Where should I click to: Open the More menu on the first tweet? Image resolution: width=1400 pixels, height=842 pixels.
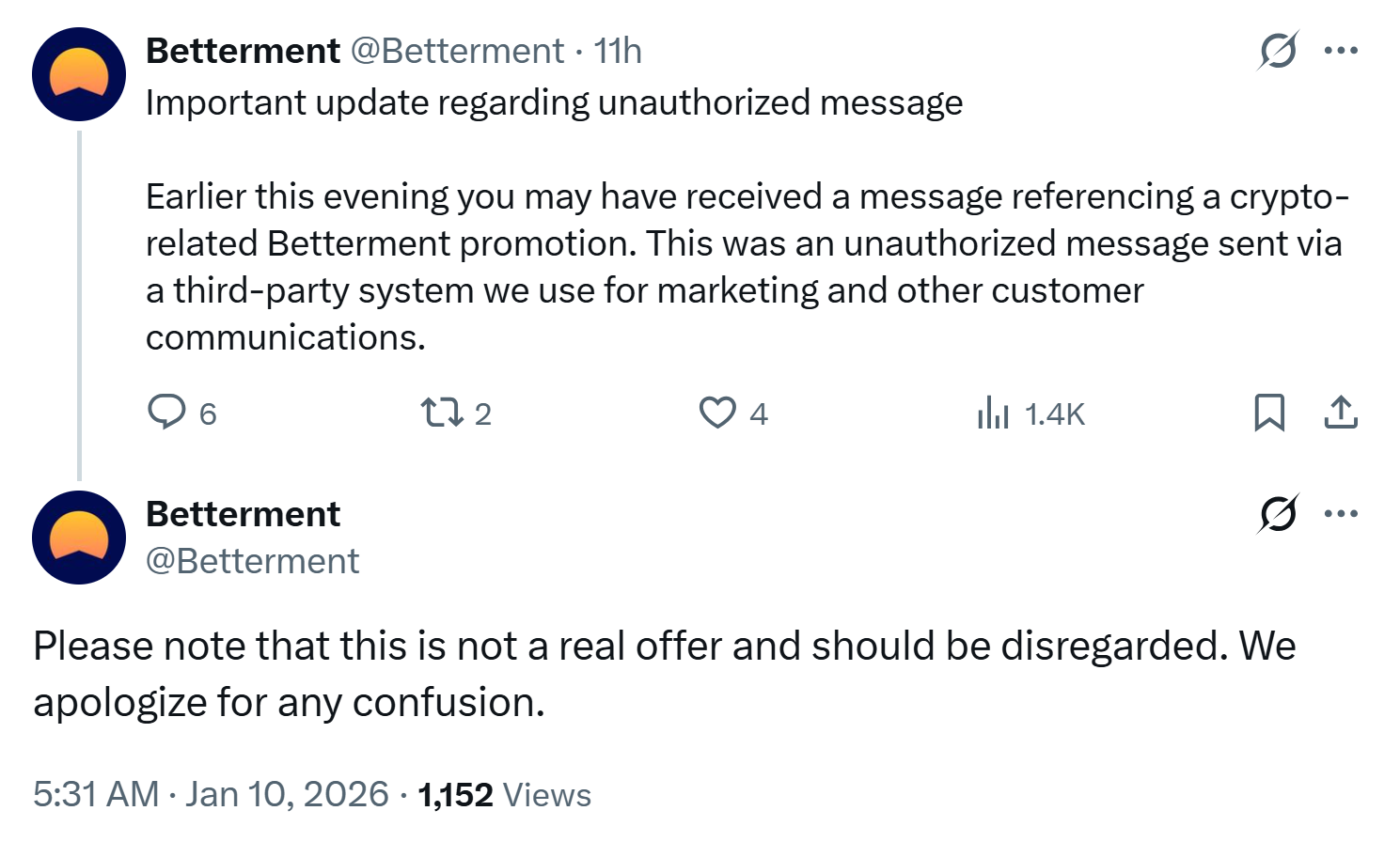point(1341,51)
